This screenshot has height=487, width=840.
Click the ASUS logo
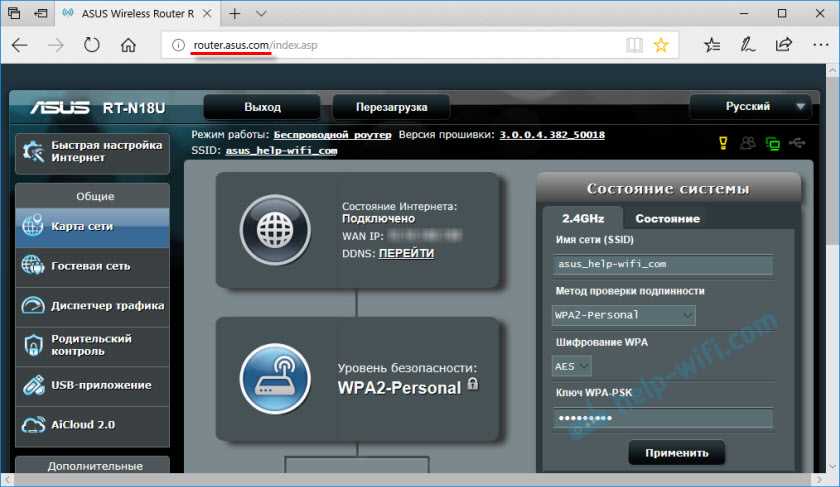coord(59,108)
